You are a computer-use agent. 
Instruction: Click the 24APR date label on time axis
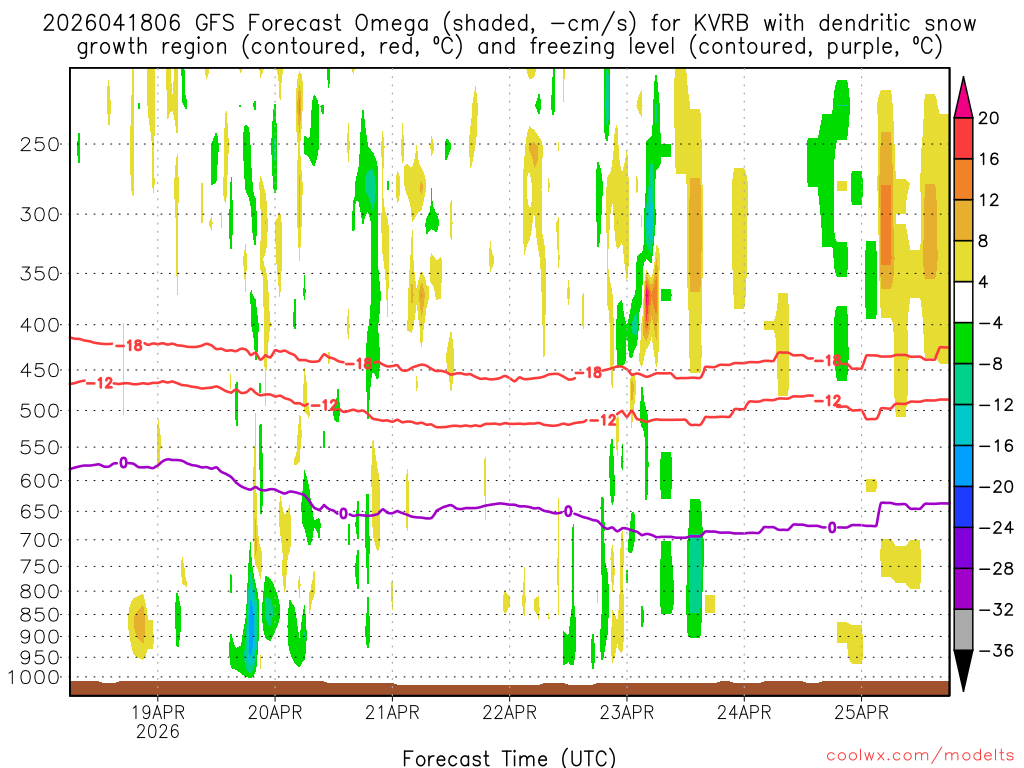(x=744, y=712)
